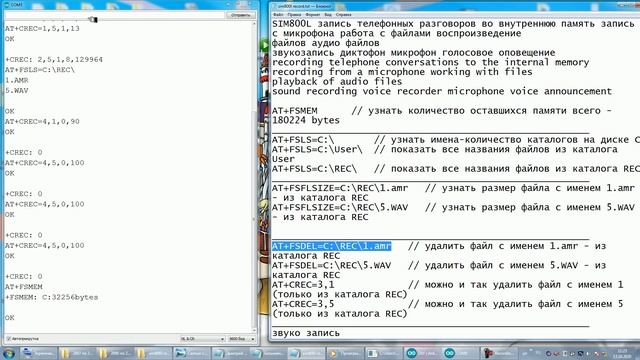Open the line ending dropdown in the serial monitor
Viewport: 640px width, 360px height.
[x=202, y=339]
